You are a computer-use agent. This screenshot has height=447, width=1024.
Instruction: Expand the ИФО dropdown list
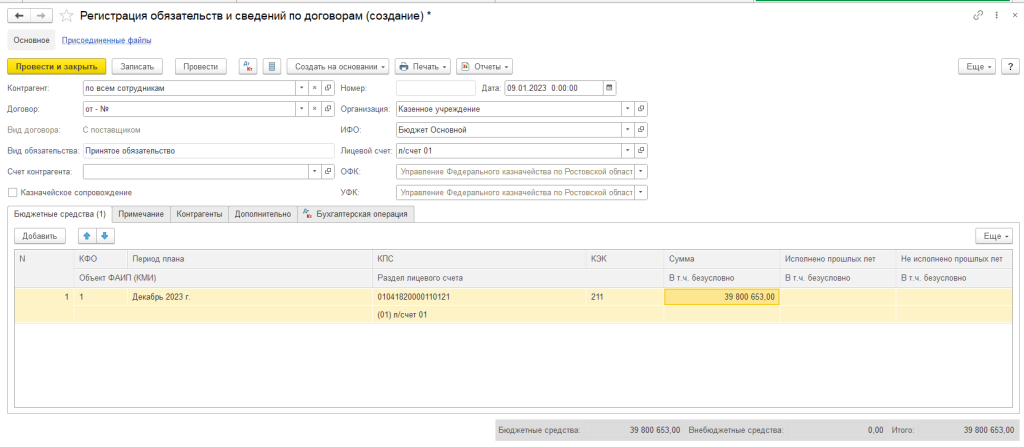628,129
